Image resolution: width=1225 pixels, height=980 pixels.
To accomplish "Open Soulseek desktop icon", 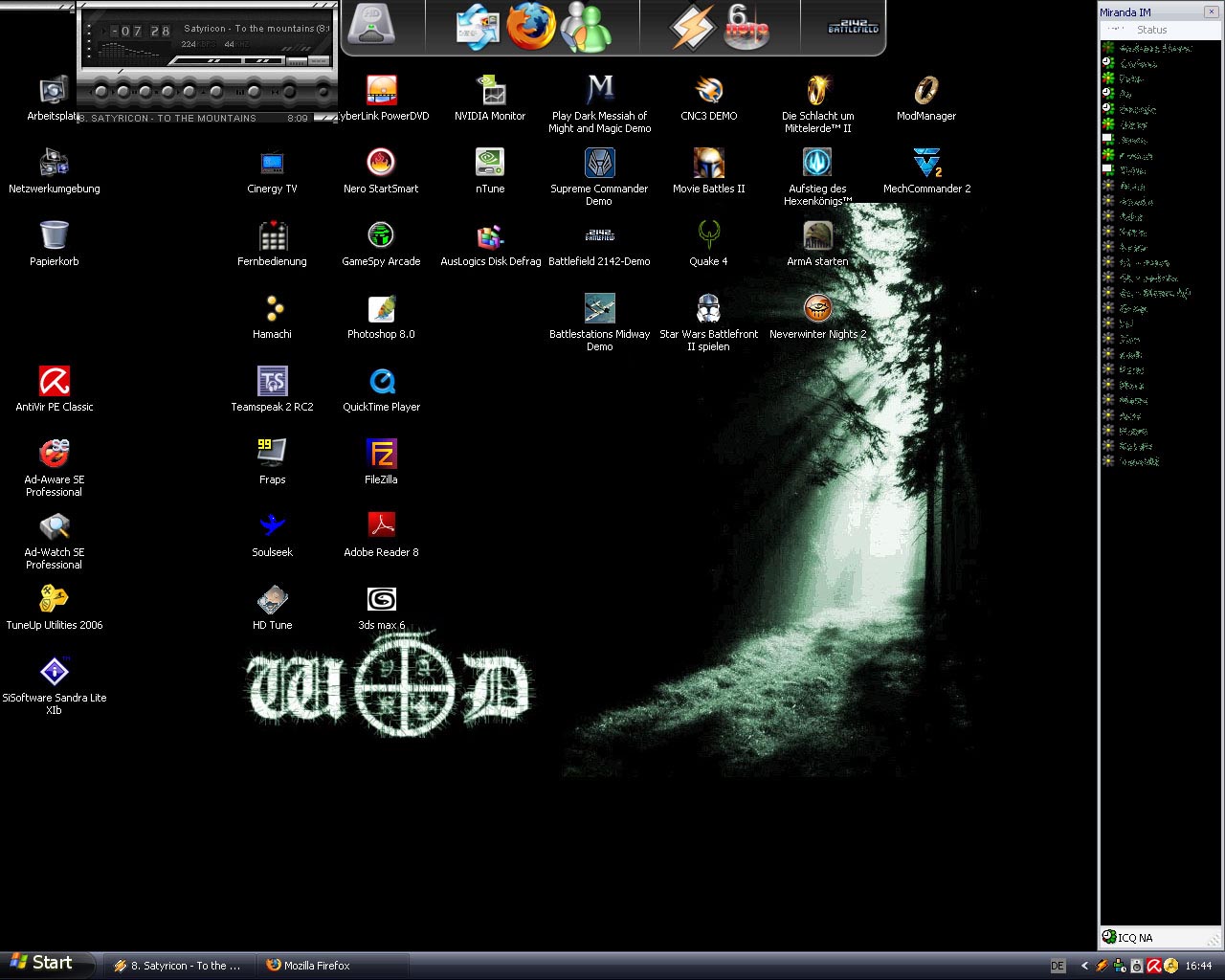I will [272, 534].
